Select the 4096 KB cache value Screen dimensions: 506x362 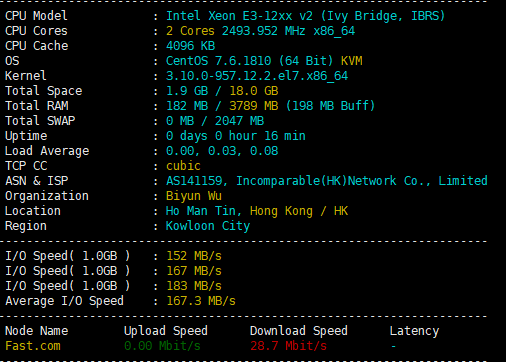click(191, 46)
